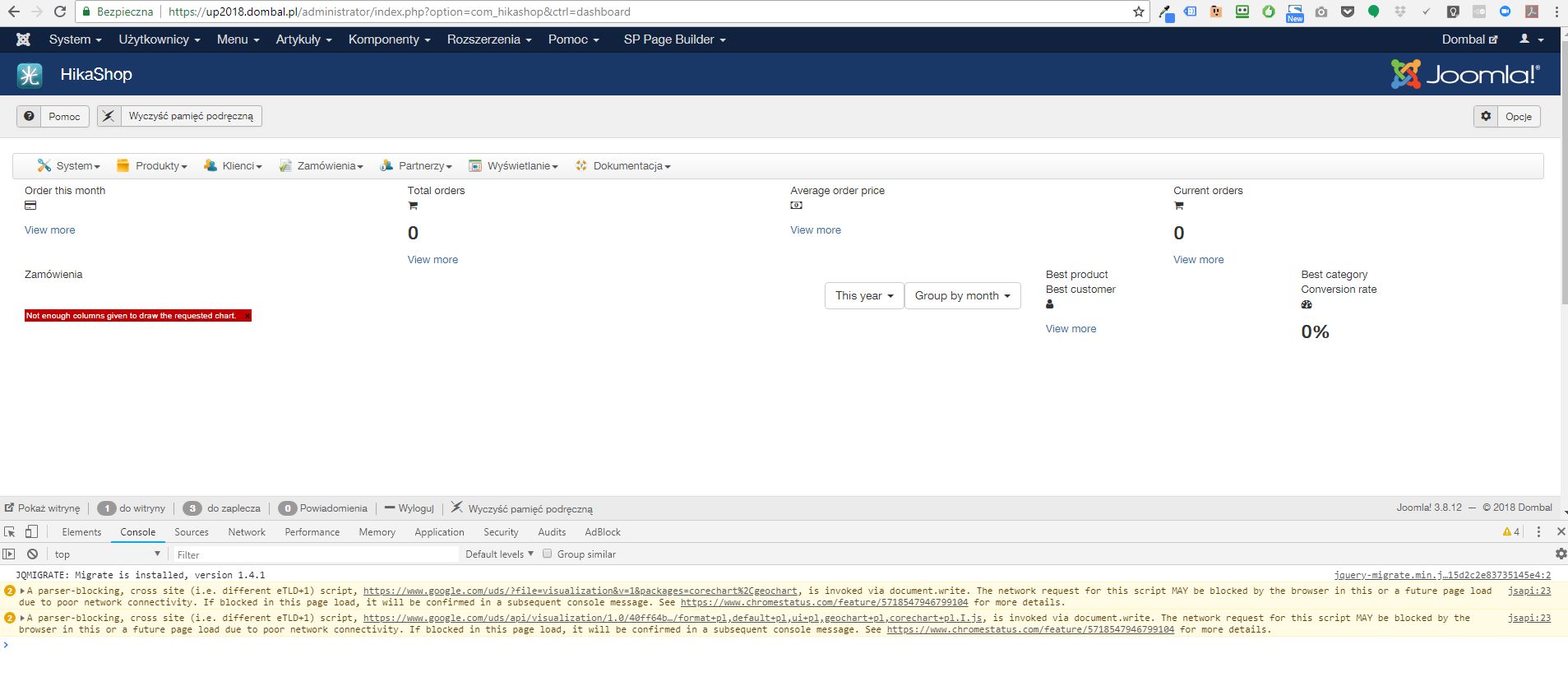Switch to the Application tab
Screen dimensions: 1568x700
click(440, 532)
